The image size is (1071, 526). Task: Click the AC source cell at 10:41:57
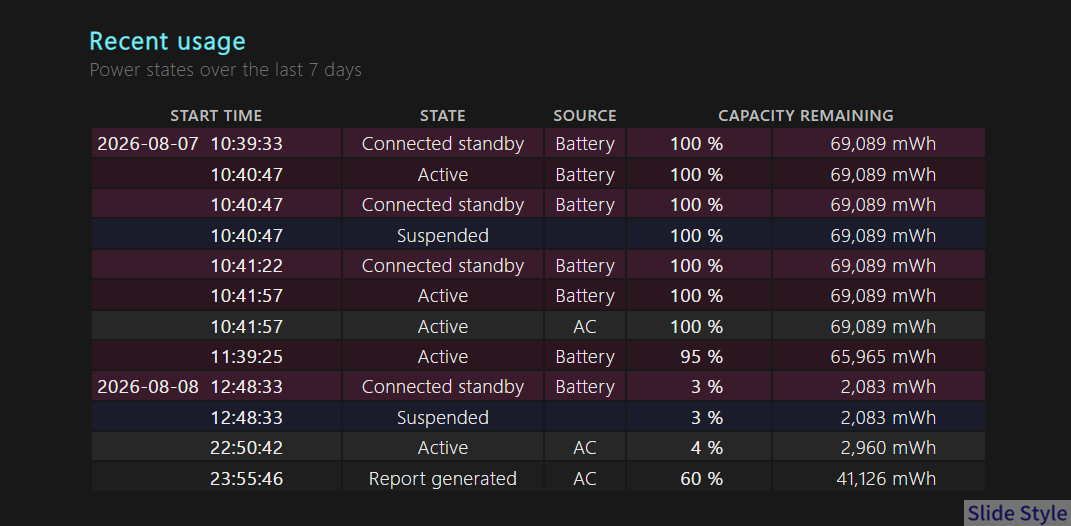pos(585,327)
